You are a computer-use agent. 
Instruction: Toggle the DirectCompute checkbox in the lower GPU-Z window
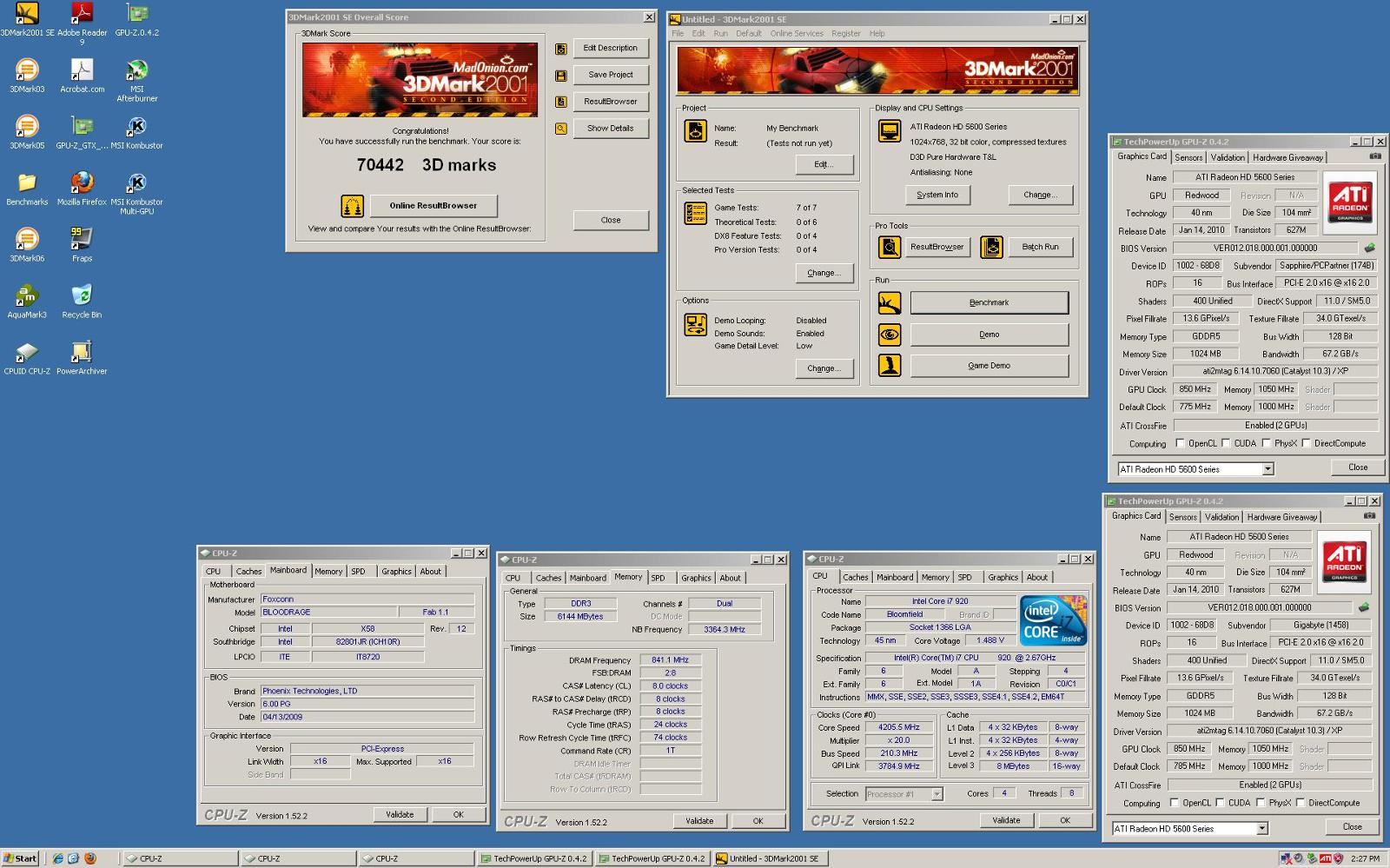[x=1301, y=803]
